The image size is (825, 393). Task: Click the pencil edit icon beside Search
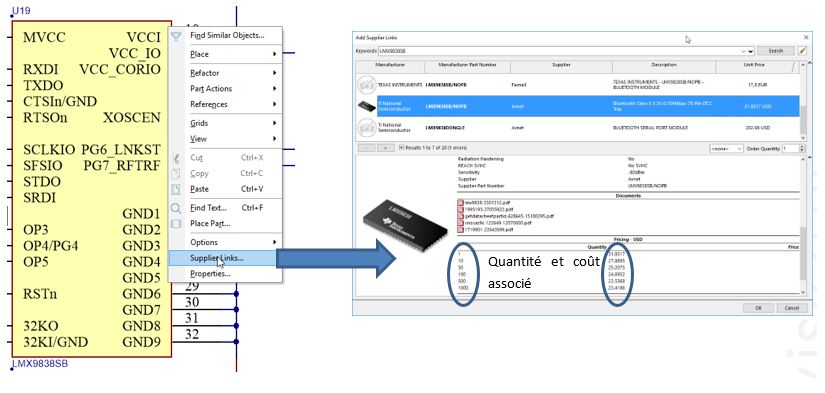802,51
